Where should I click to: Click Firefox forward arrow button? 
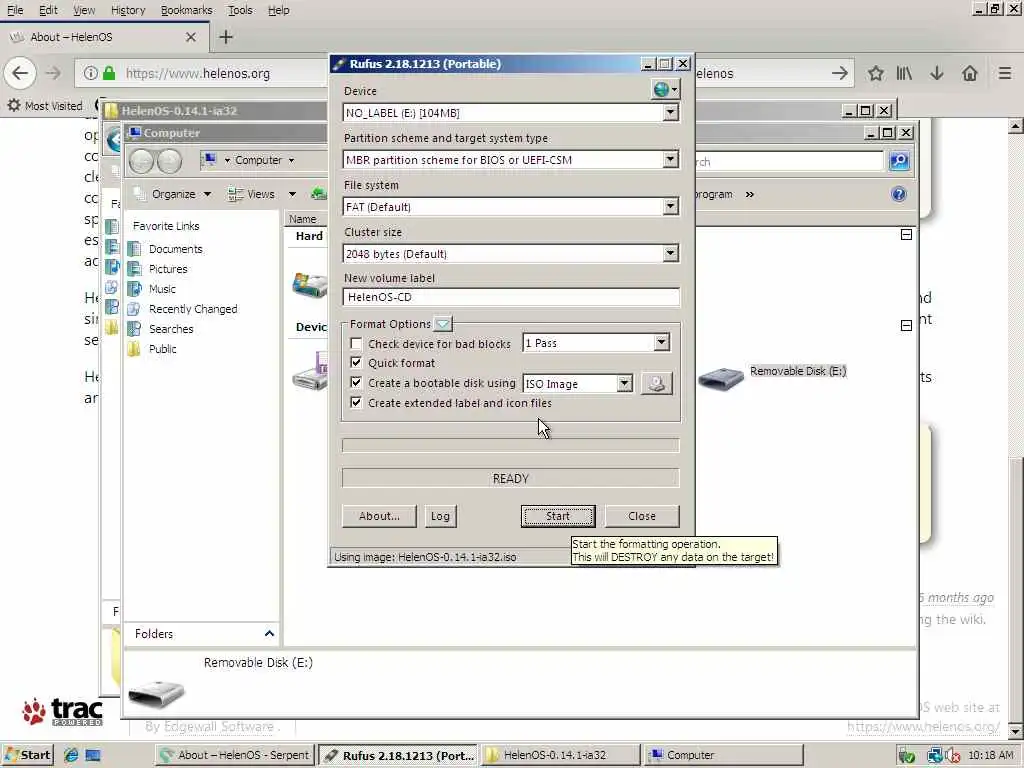pyautogui.click(x=52, y=73)
